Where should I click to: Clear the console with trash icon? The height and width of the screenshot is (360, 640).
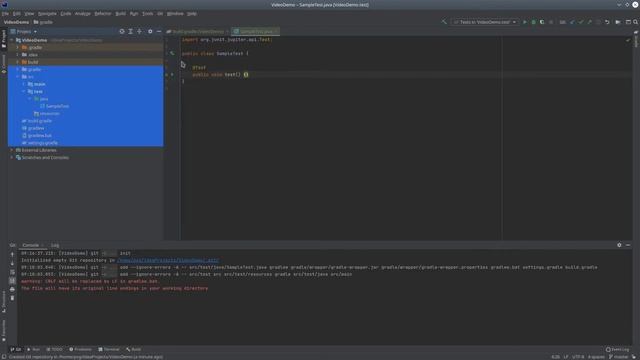pyautogui.click(x=12, y=298)
